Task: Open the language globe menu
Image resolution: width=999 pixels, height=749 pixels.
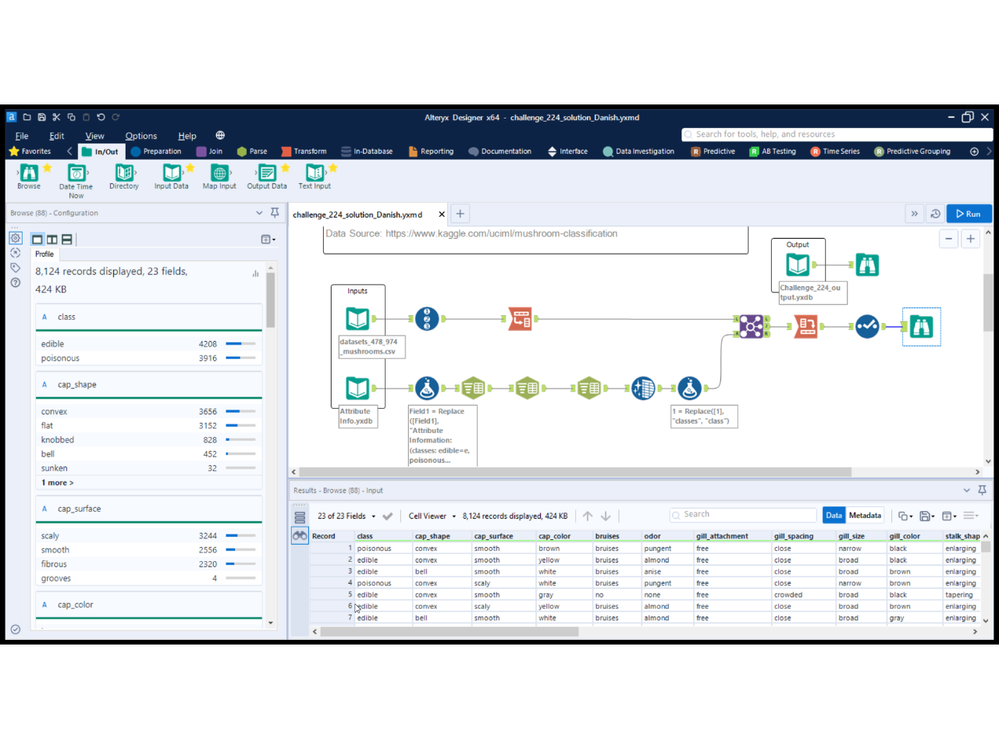Action: [220, 135]
